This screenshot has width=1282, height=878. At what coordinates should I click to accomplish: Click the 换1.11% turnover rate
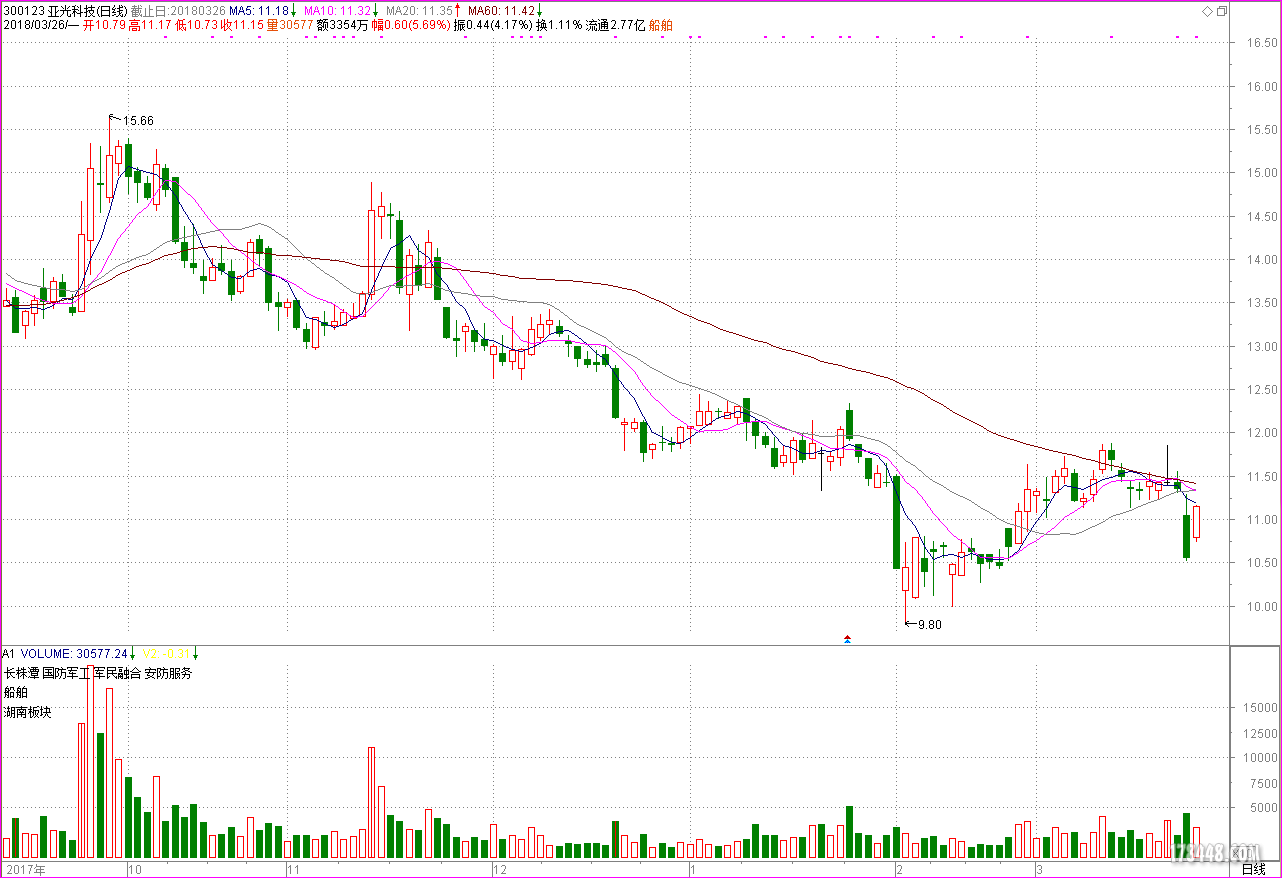coord(559,25)
